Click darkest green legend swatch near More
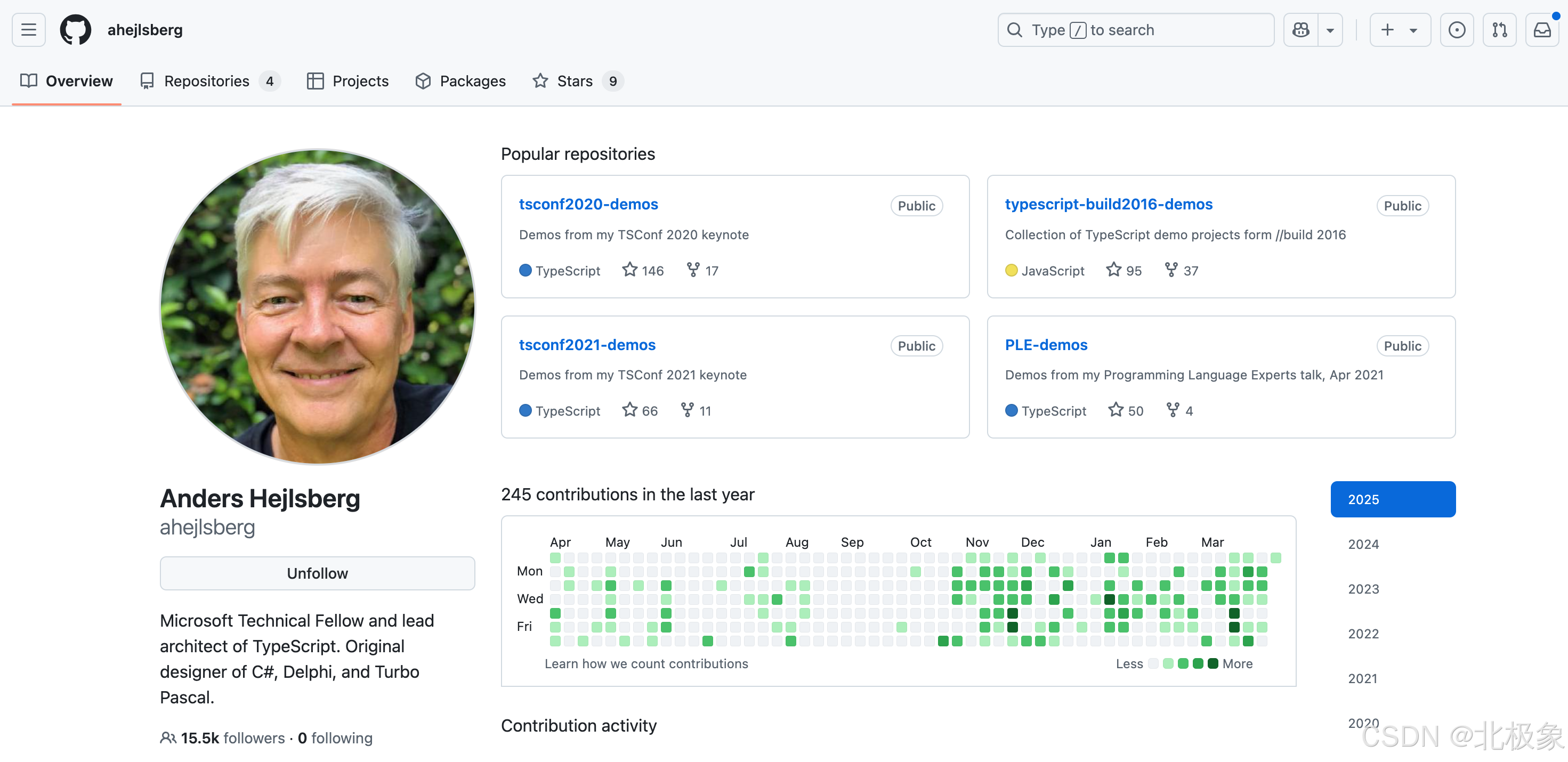 1213,663
